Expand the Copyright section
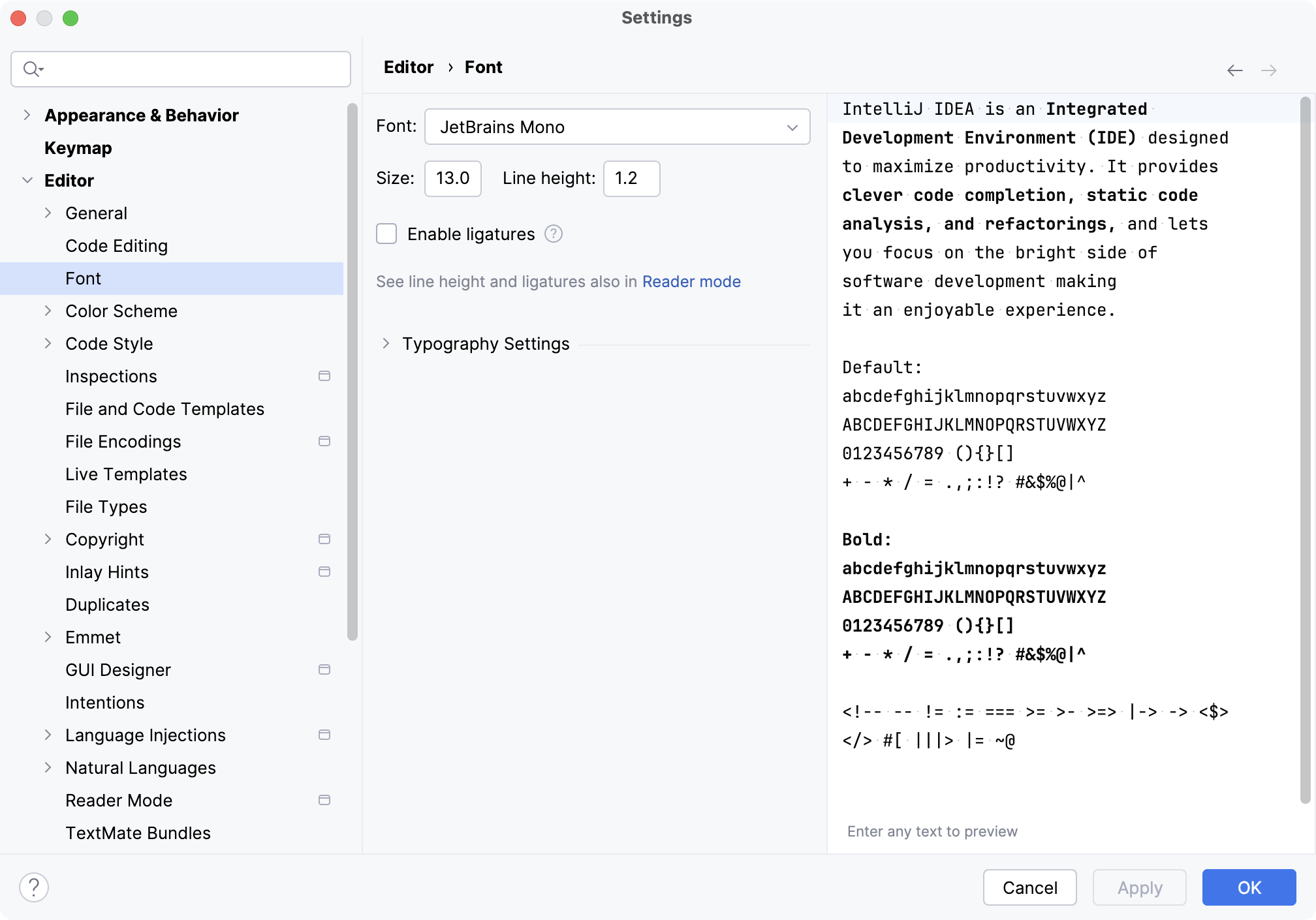This screenshot has width=1316, height=920. 50,540
